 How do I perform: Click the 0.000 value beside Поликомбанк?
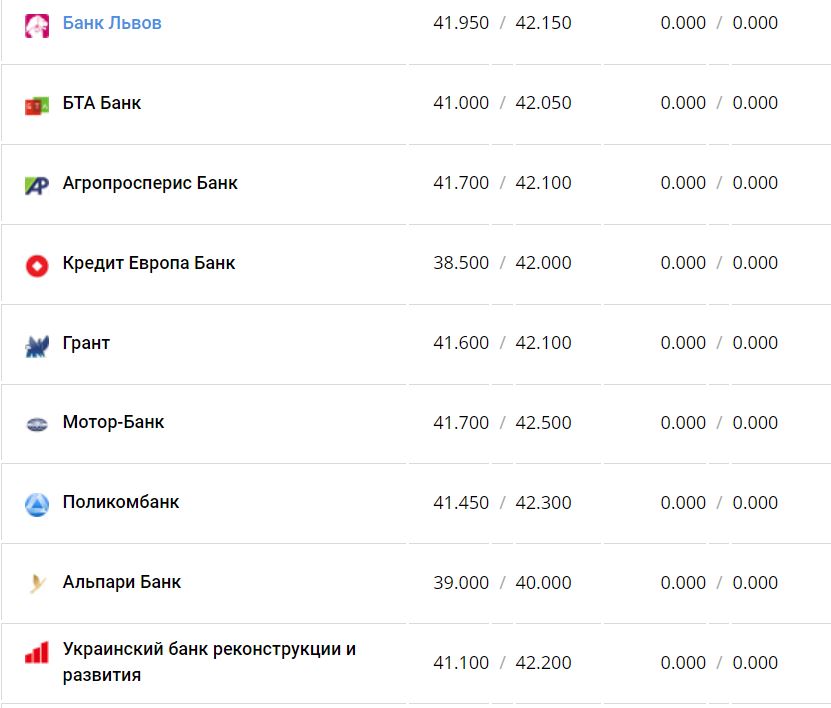pyautogui.click(x=683, y=503)
